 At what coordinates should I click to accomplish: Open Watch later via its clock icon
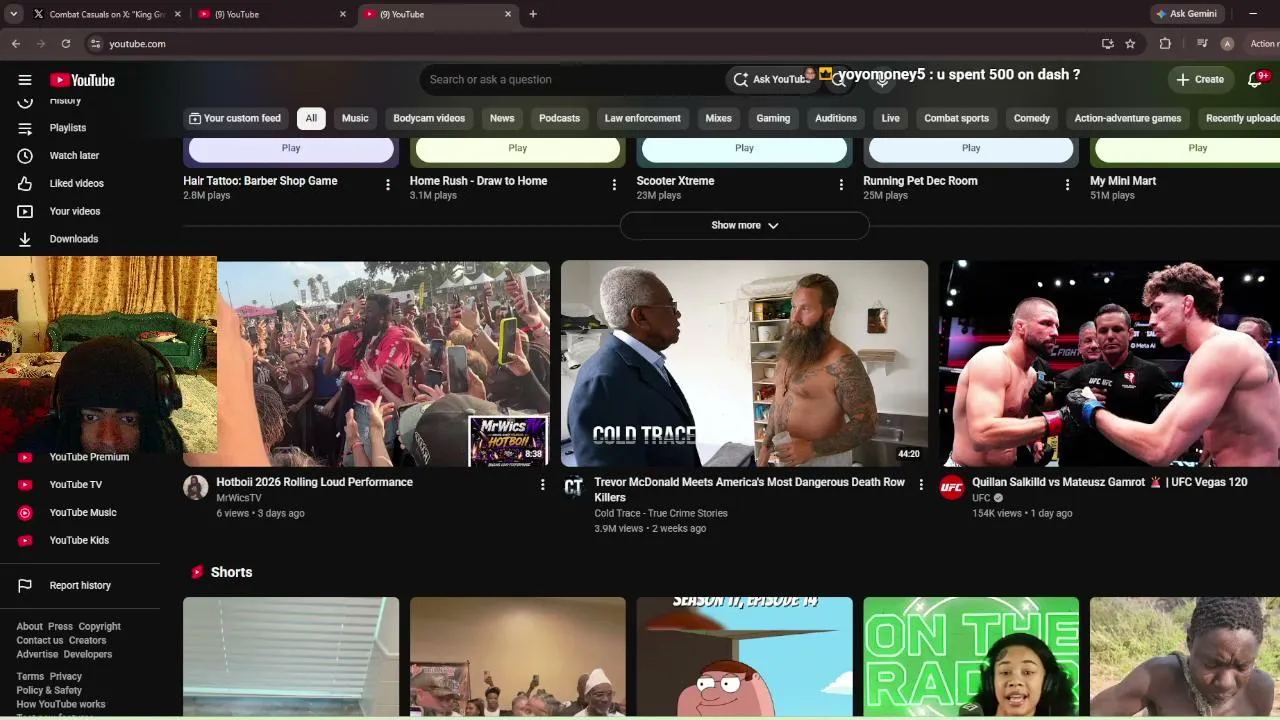click(25, 156)
